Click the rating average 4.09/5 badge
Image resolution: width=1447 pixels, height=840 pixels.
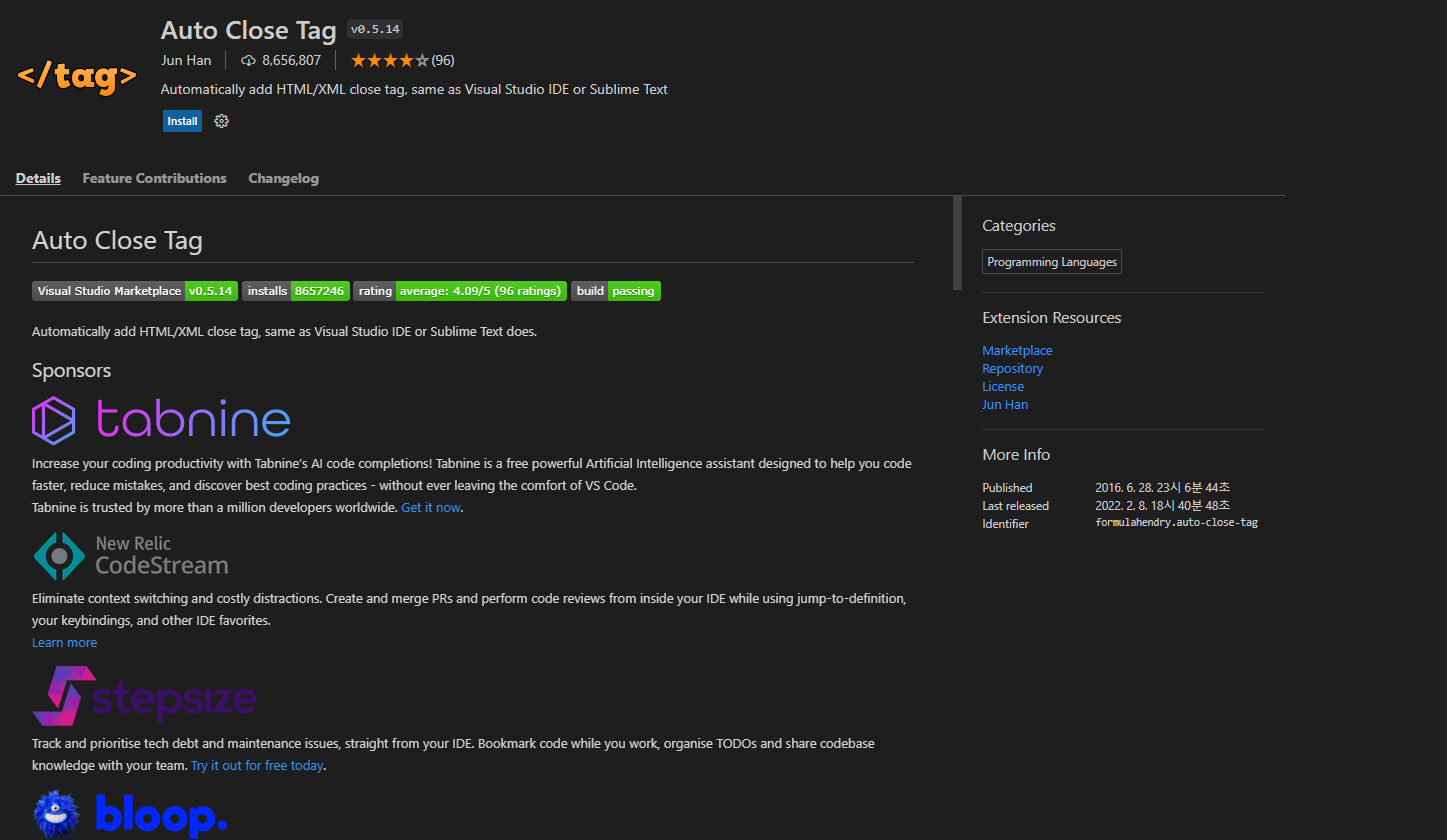click(460, 291)
